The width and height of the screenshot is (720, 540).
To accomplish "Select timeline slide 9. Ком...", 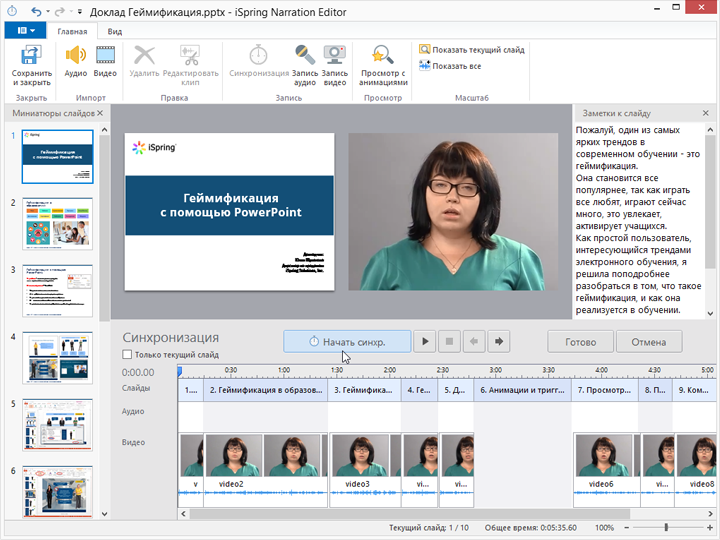I will pyautogui.click(x=694, y=390).
